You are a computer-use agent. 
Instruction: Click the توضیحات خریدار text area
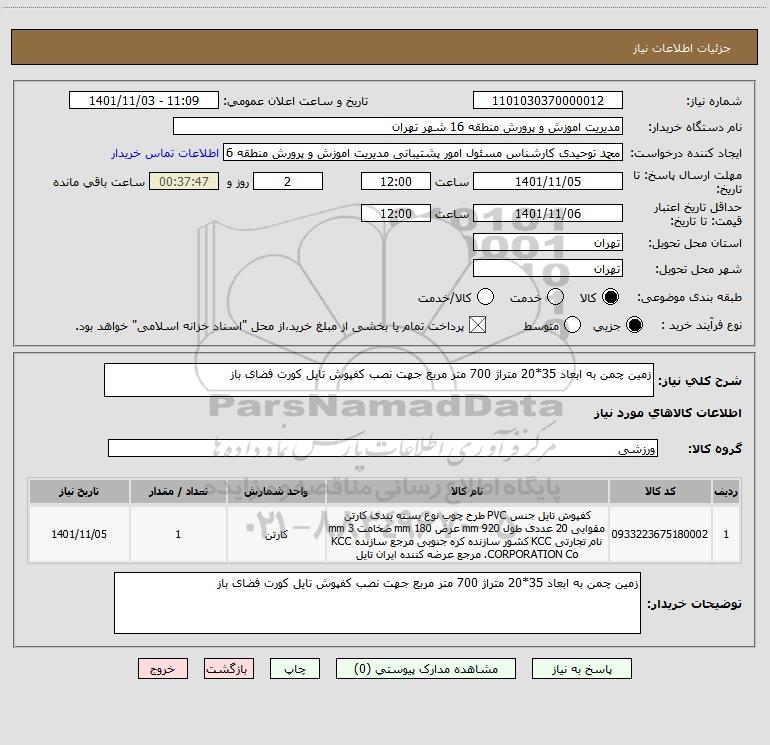pos(377,603)
